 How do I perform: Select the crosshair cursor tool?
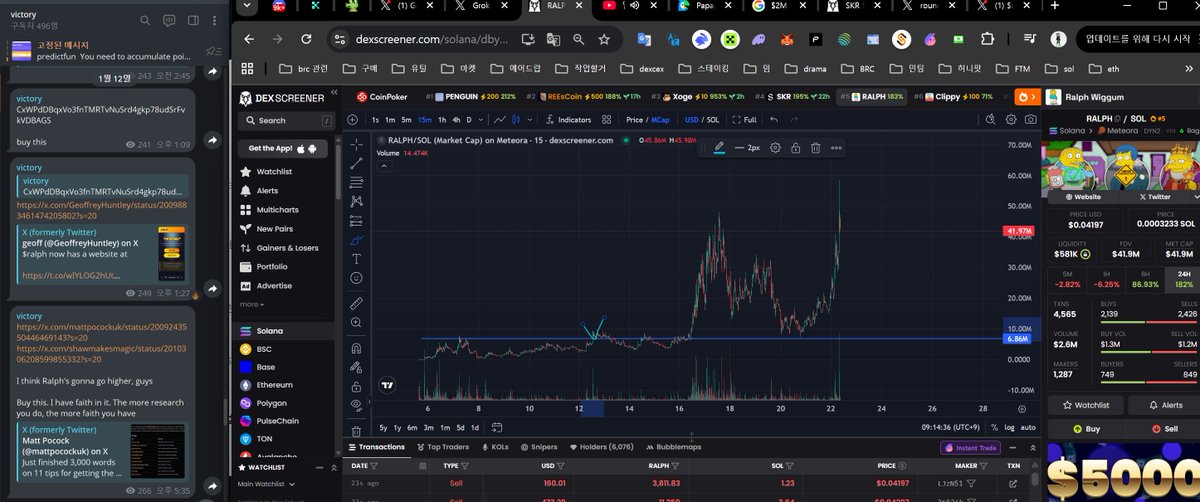pyautogui.click(x=357, y=144)
